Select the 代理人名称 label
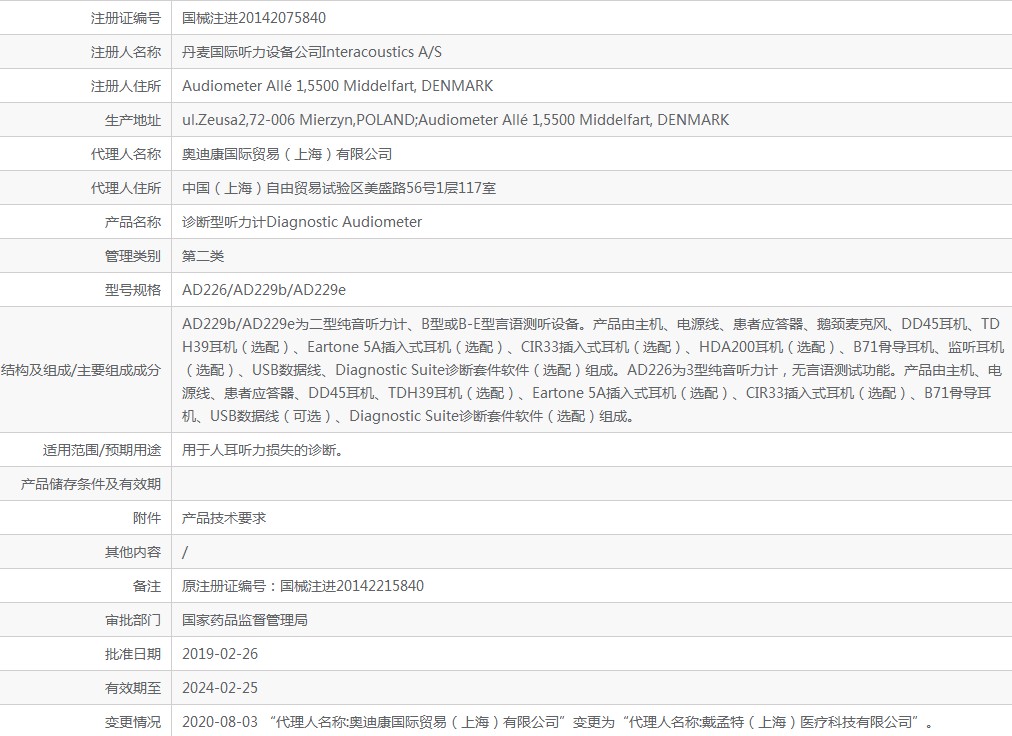The width and height of the screenshot is (1012, 736). [x=126, y=154]
